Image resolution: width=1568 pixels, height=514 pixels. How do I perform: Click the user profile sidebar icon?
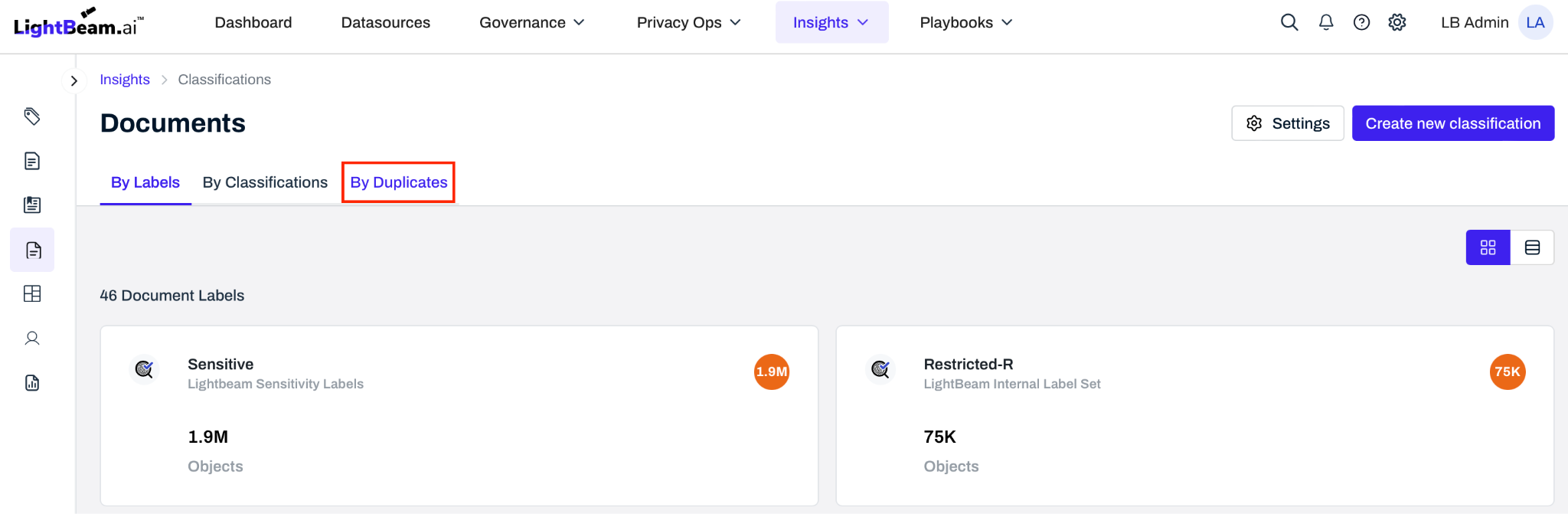pyautogui.click(x=32, y=339)
